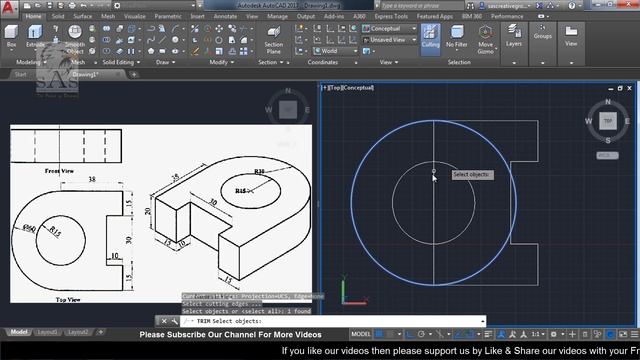Add a new drawing tab with plus button
The width and height of the screenshot is (640, 360).
click(133, 74)
